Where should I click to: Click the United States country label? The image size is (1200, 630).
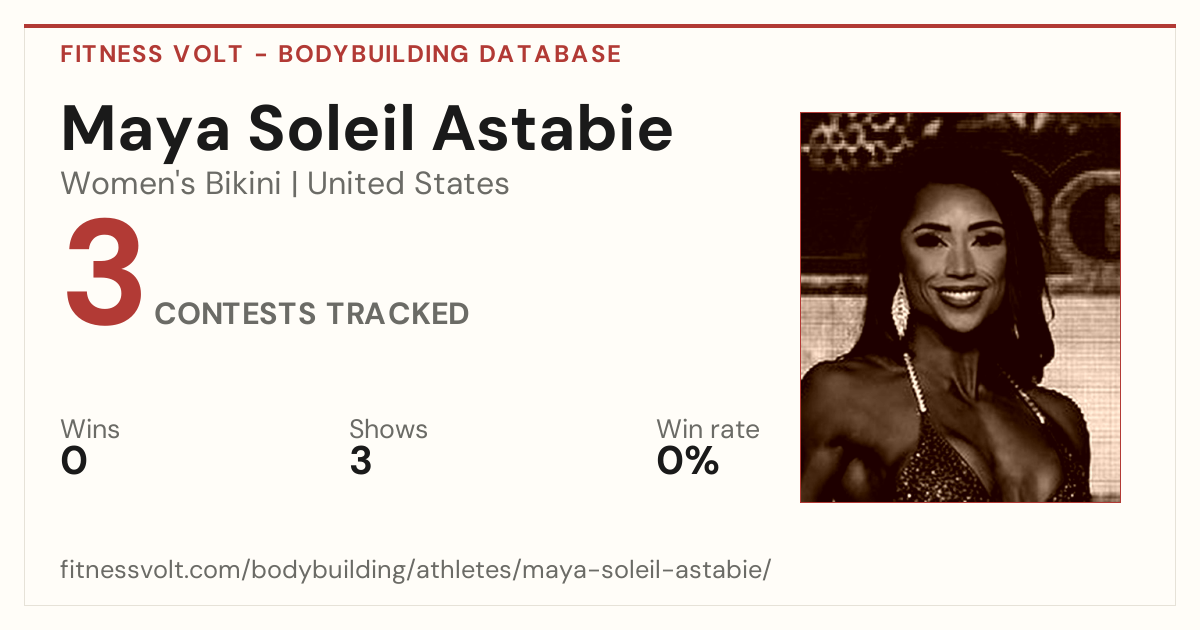[408, 184]
